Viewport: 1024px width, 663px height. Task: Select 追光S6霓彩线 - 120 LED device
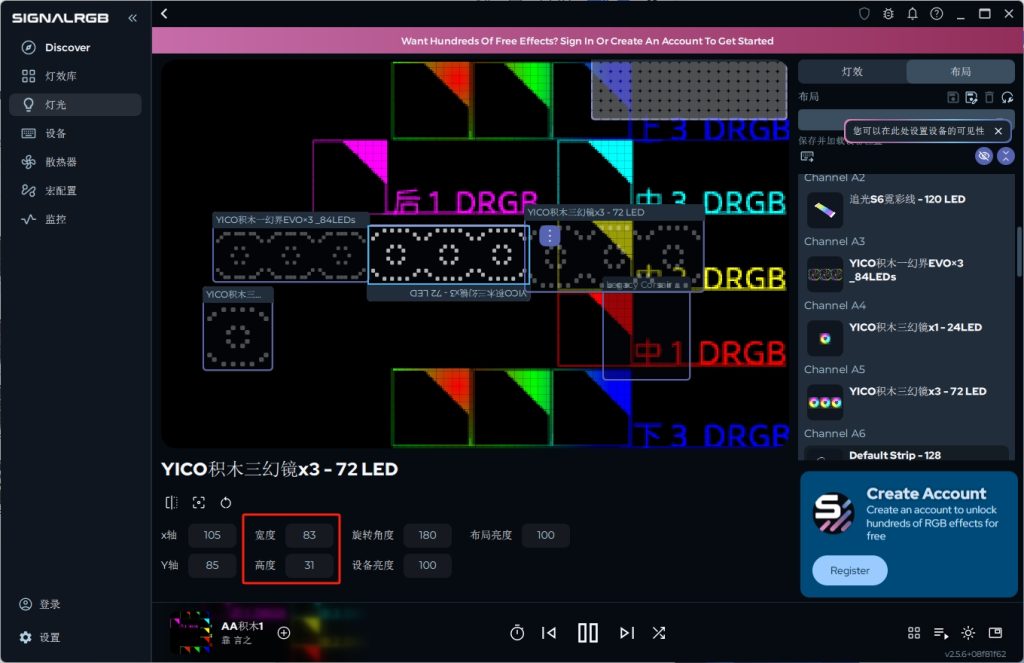coord(906,209)
